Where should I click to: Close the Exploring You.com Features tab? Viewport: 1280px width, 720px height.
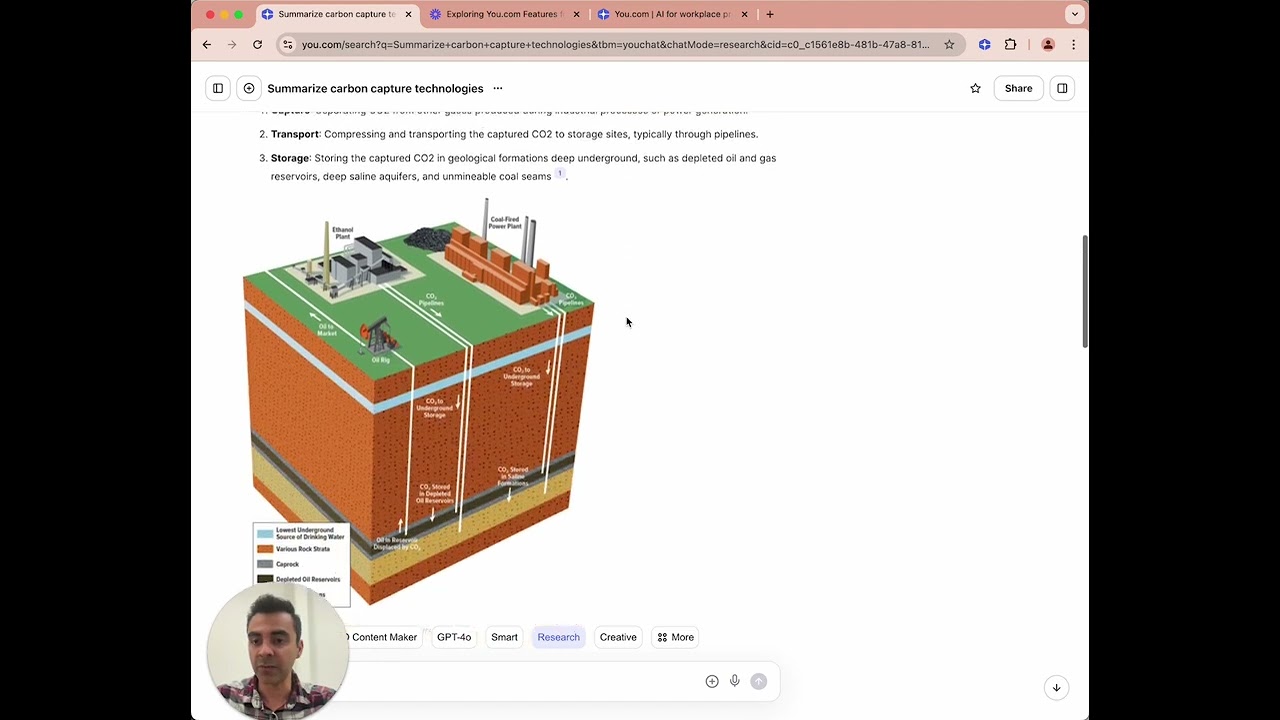(576, 14)
